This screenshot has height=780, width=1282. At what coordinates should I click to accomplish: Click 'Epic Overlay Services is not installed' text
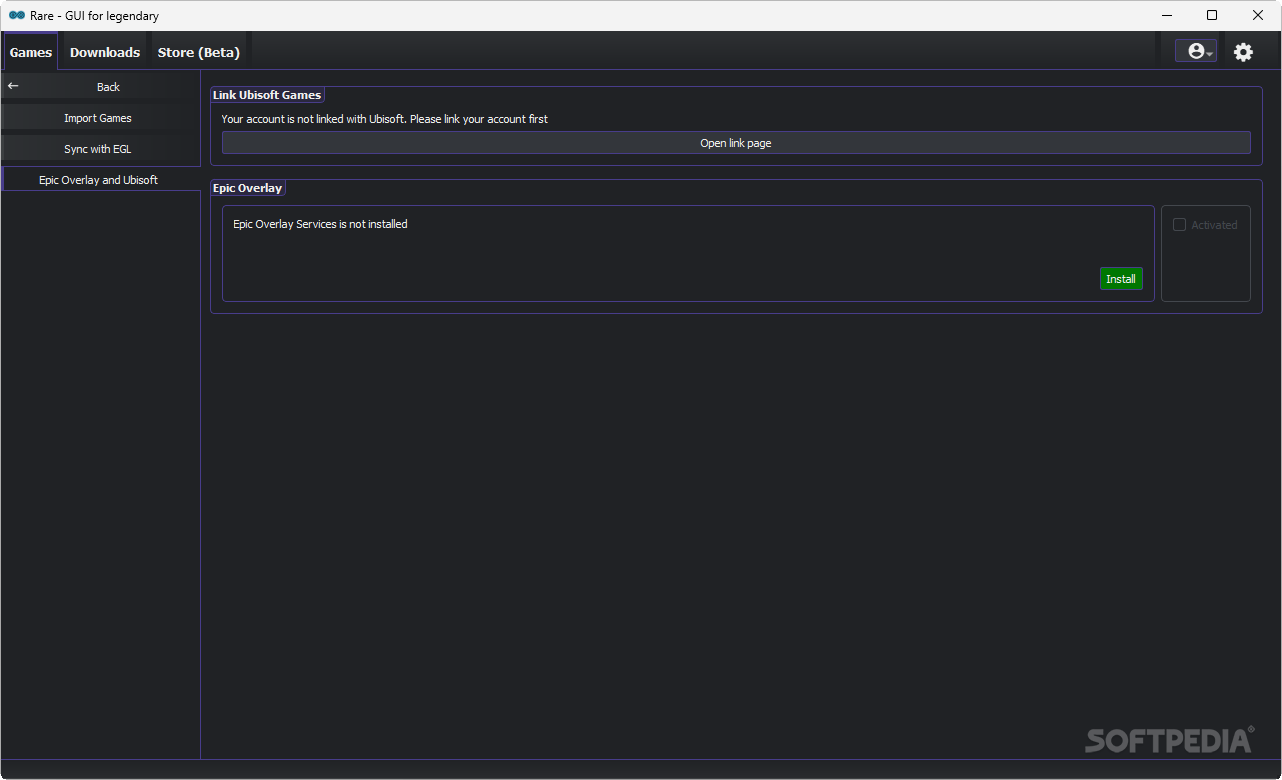(x=320, y=224)
